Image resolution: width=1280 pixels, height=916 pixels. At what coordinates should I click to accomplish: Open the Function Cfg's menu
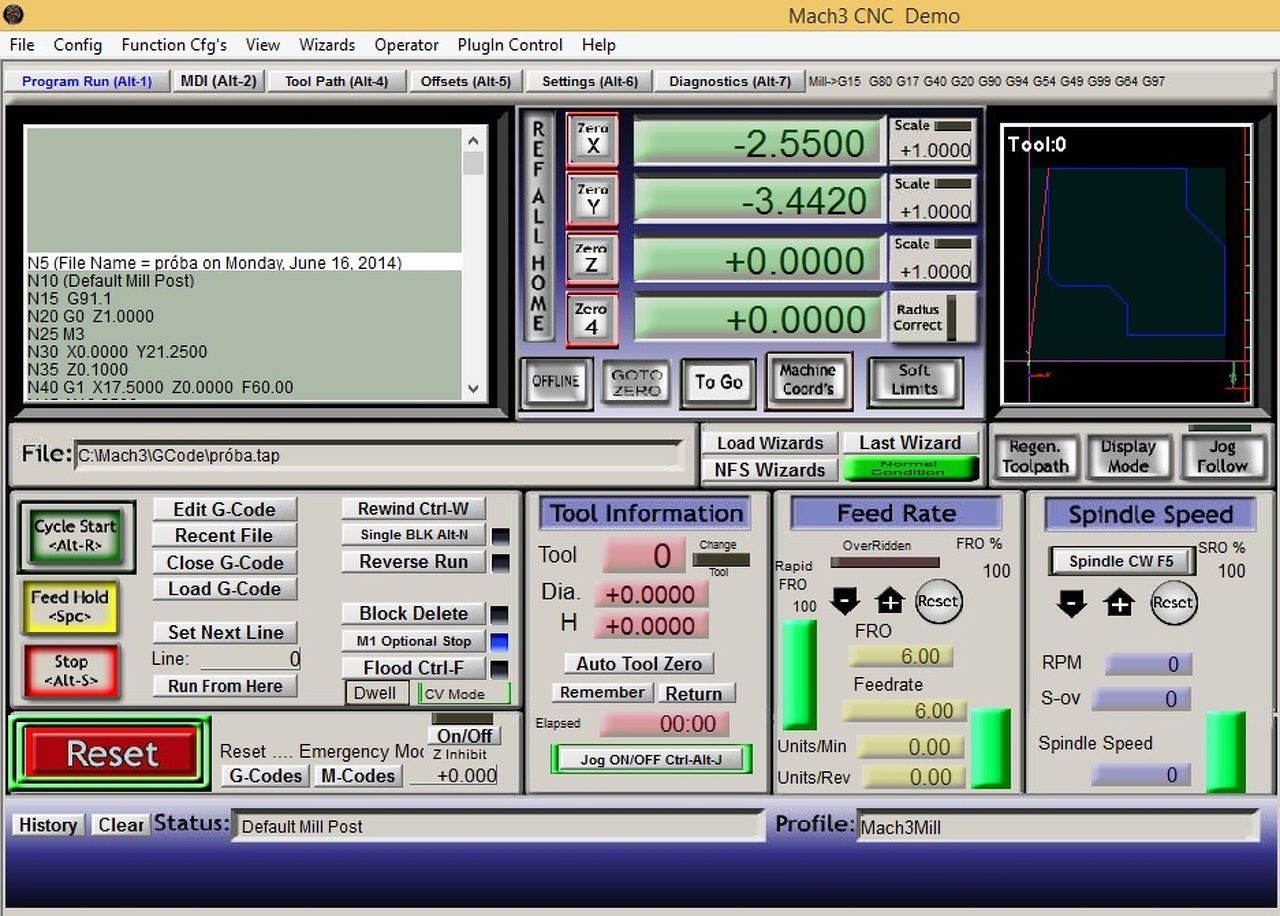(174, 45)
